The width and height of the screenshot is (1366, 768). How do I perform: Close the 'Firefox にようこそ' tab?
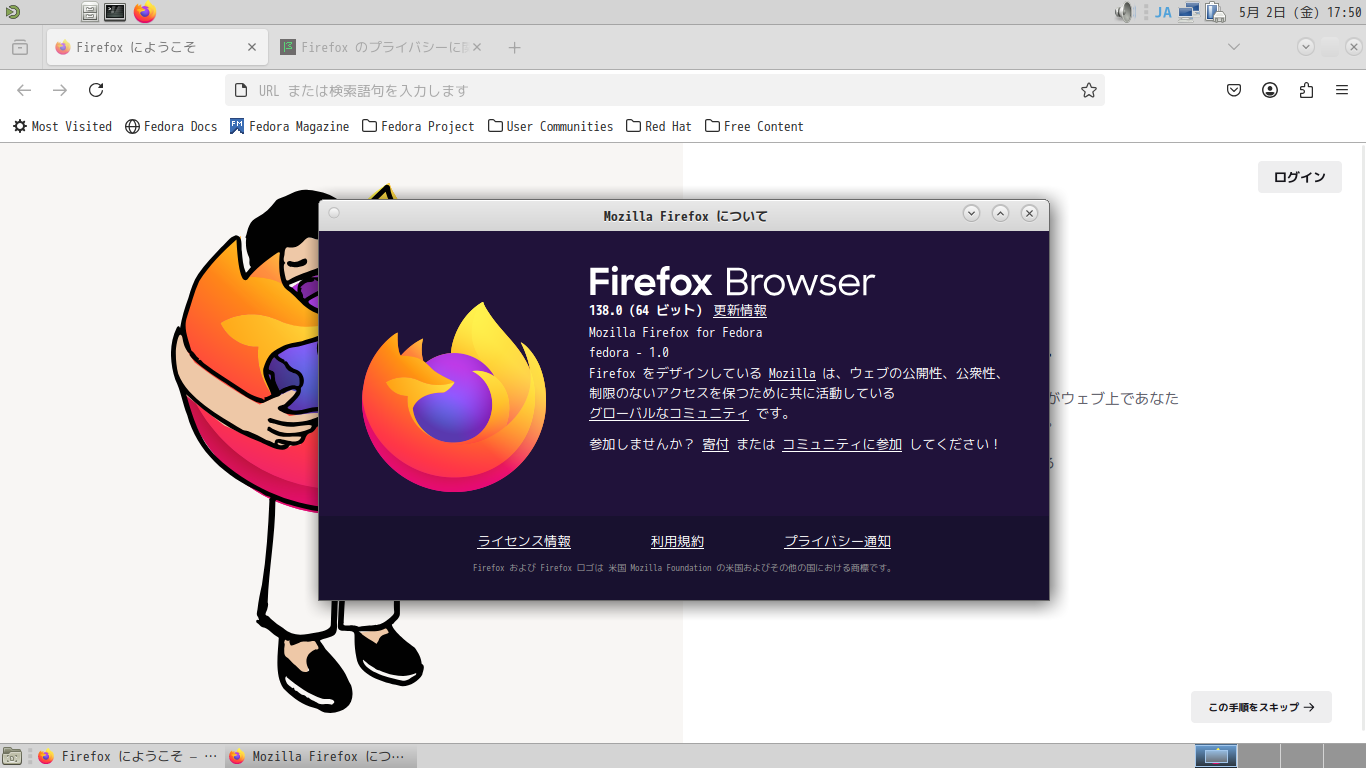click(x=252, y=47)
